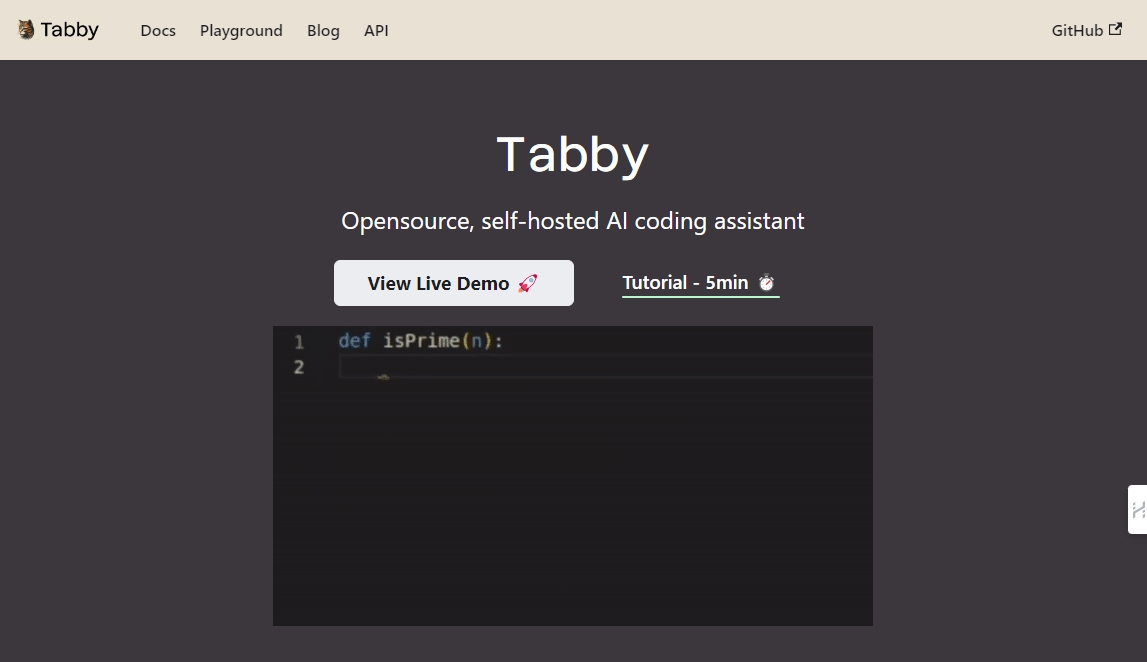1147x662 pixels.
Task: Click the View Live Demo button
Action: [454, 283]
